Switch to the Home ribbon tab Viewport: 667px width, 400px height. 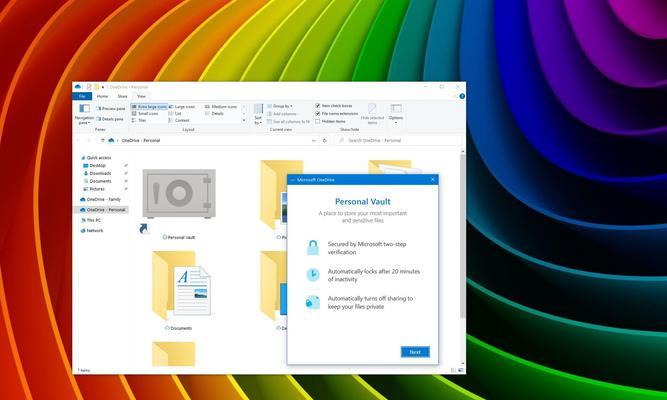tap(102, 97)
